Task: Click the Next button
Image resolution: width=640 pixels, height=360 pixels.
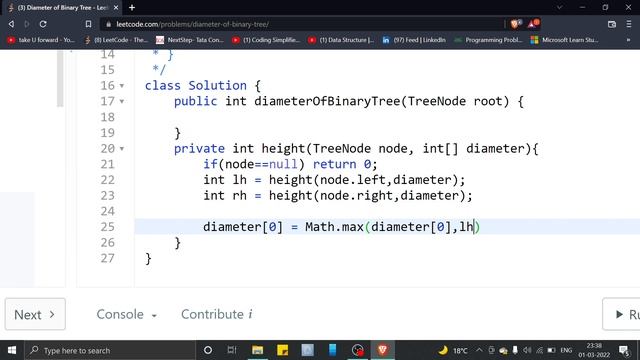Action: [35, 314]
